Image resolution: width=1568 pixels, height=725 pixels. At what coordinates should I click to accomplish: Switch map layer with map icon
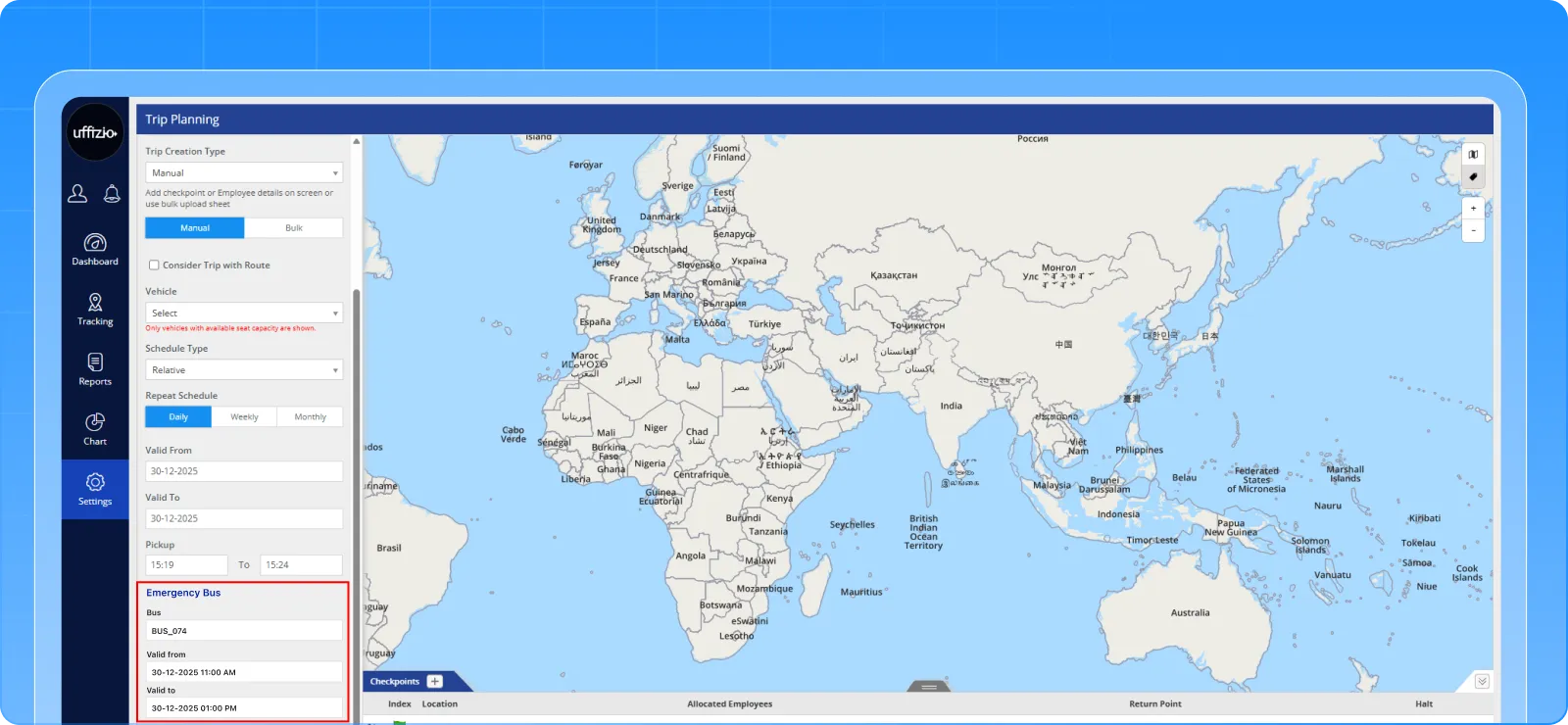pos(1473,155)
